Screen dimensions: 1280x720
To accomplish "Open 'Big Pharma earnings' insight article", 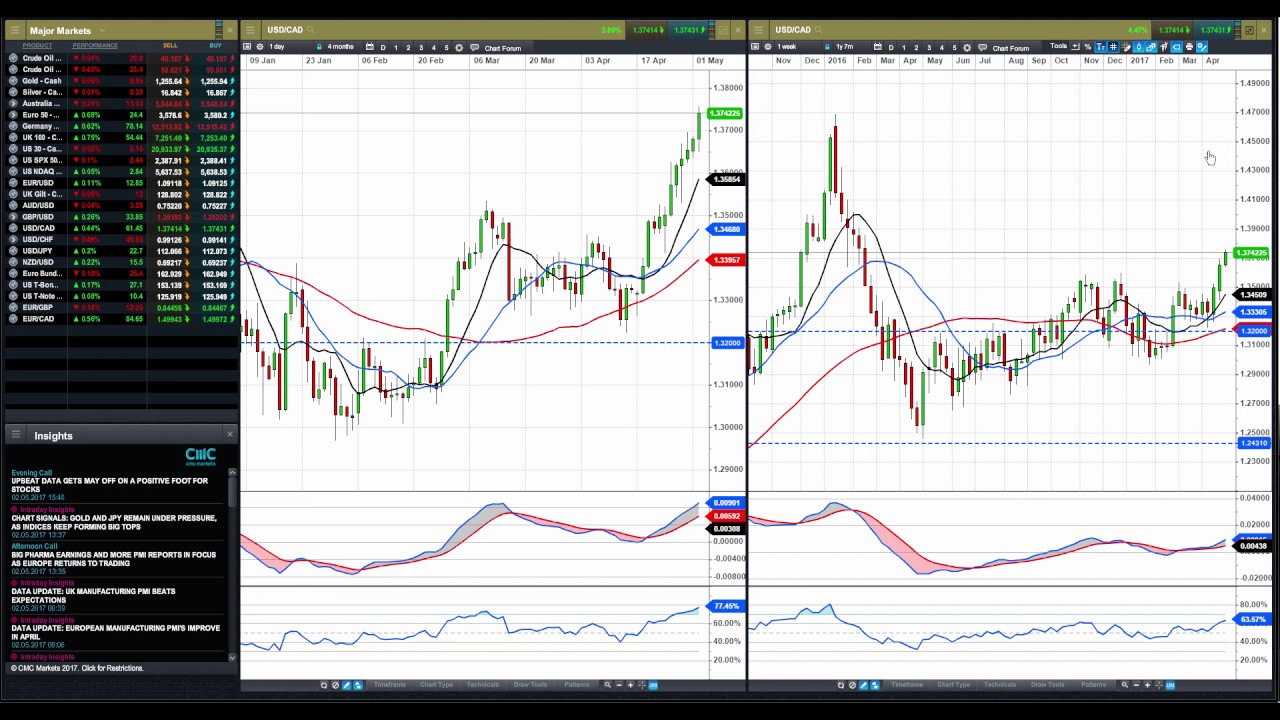I will tap(113, 559).
